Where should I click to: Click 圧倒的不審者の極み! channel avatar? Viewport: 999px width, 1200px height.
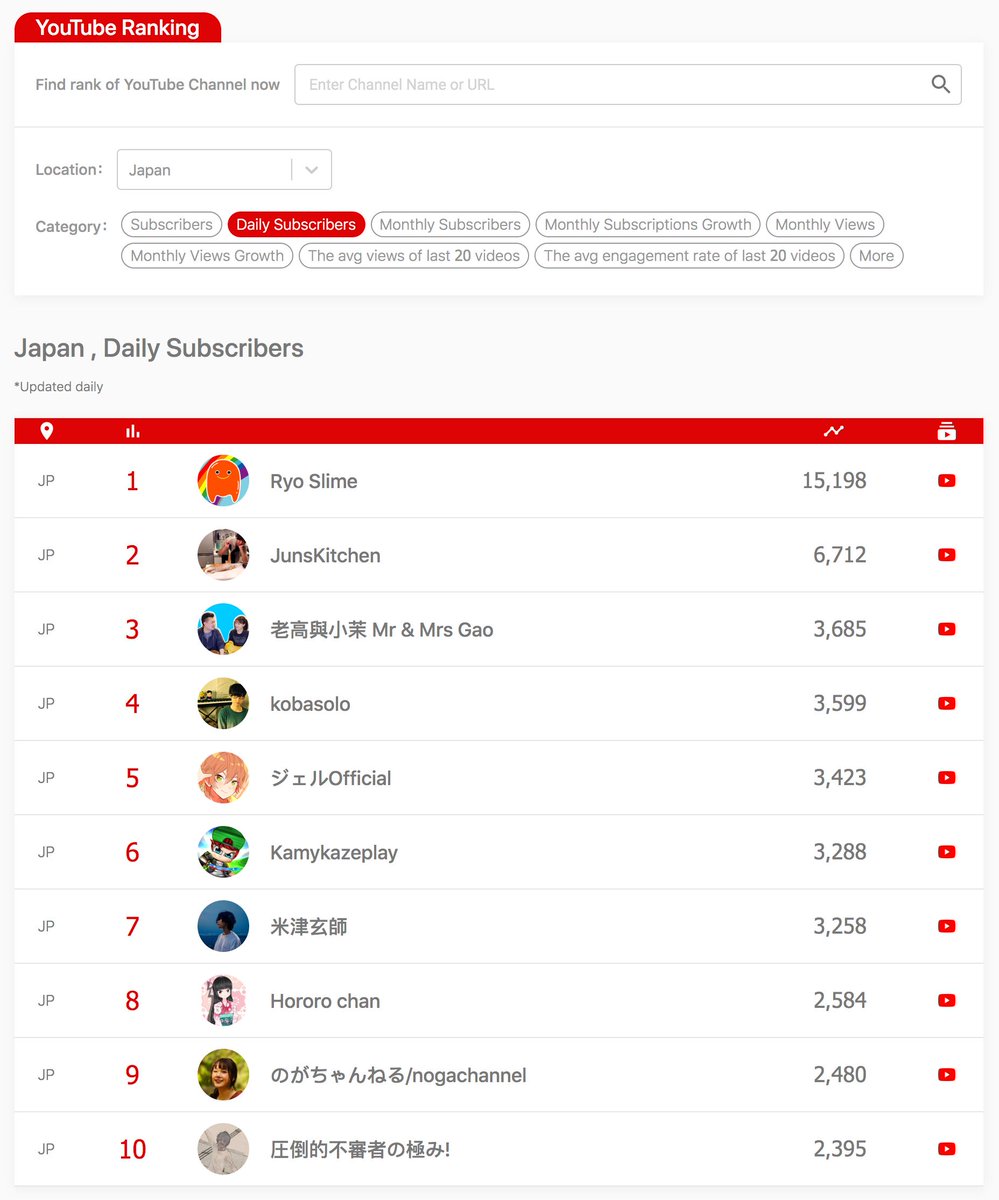click(223, 1149)
